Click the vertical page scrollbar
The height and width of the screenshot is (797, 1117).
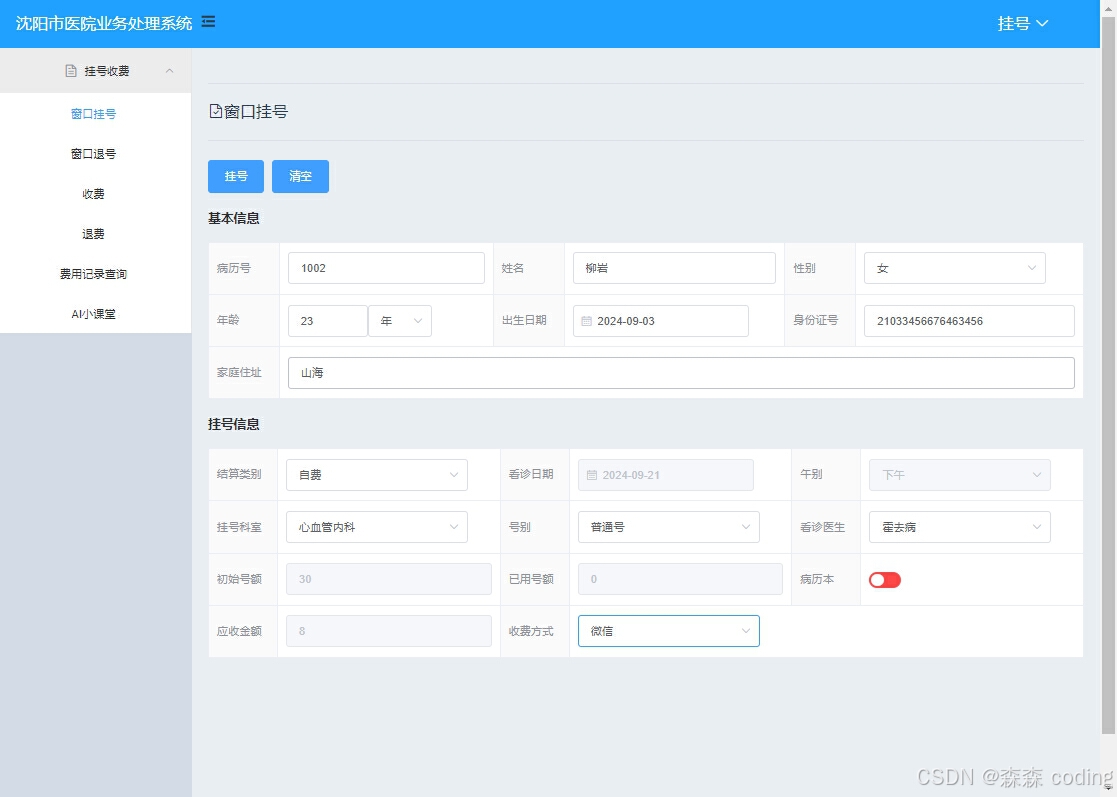click(1108, 374)
